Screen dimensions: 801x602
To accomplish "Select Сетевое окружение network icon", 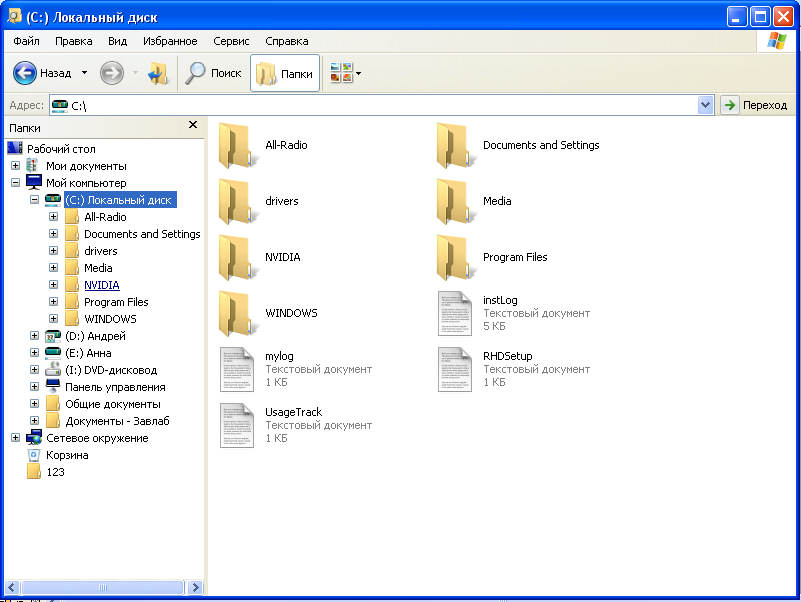I will 34,437.
